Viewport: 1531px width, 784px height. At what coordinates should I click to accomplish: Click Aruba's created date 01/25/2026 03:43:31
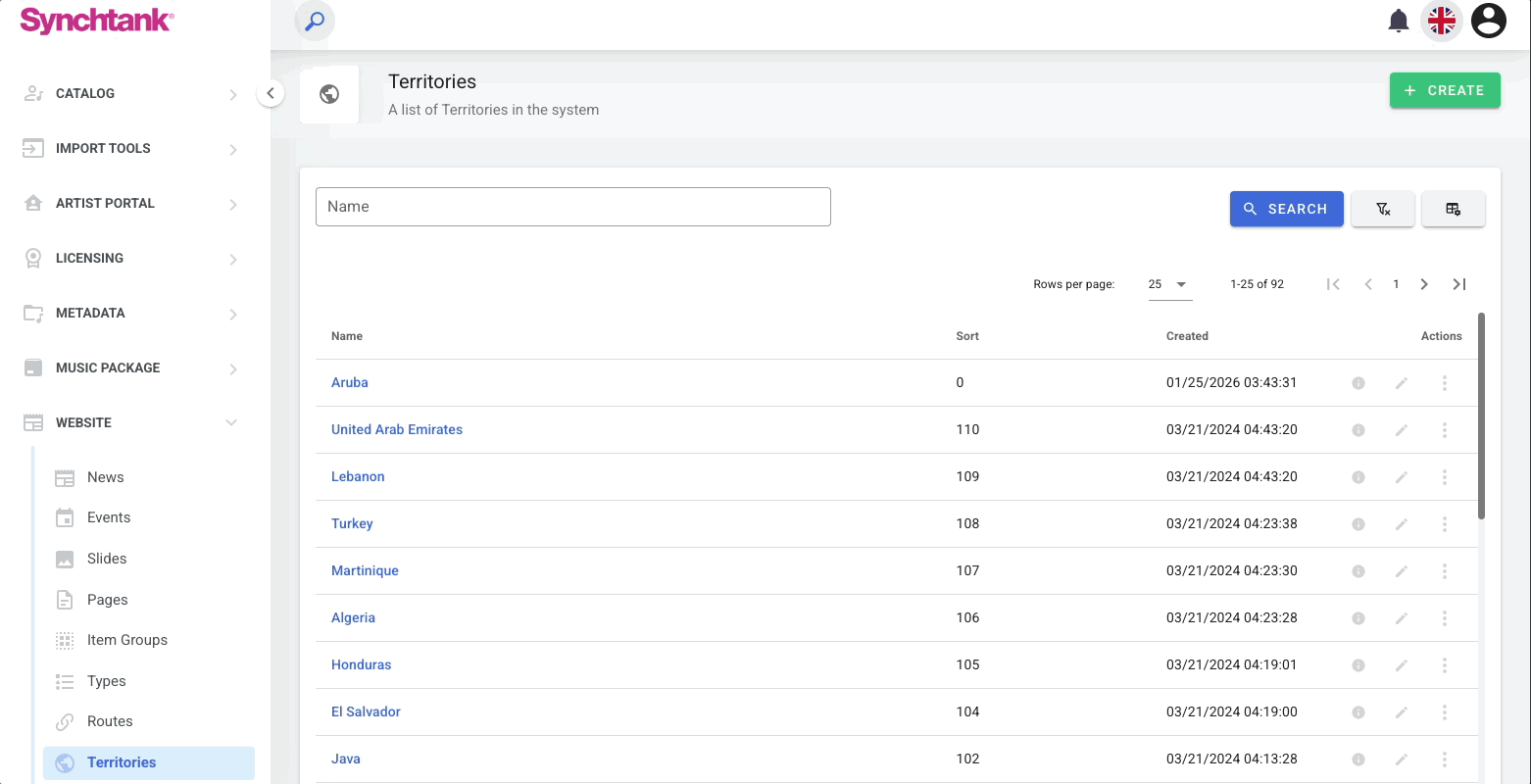point(1231,383)
